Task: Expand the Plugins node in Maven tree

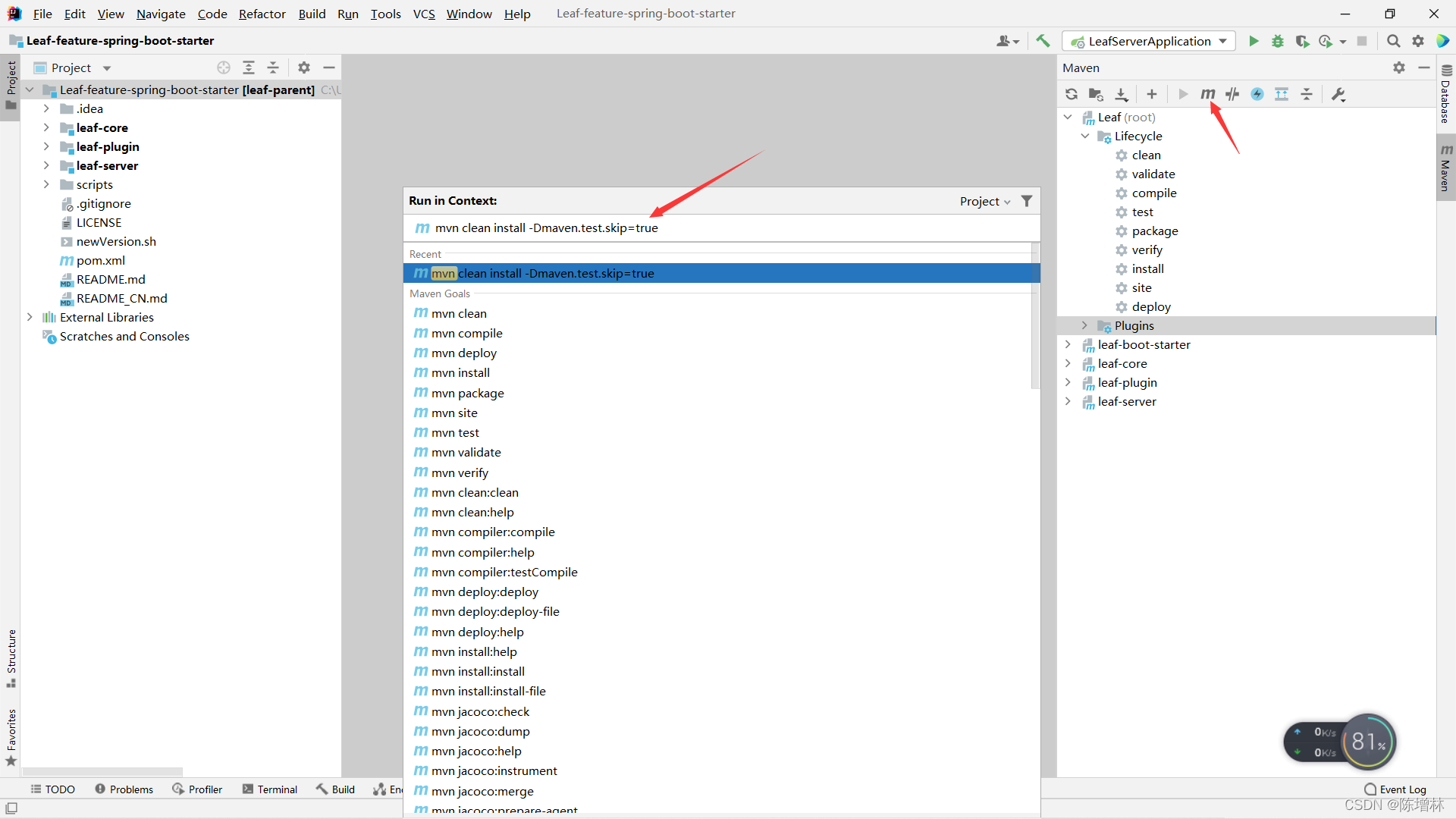Action: coord(1084,325)
